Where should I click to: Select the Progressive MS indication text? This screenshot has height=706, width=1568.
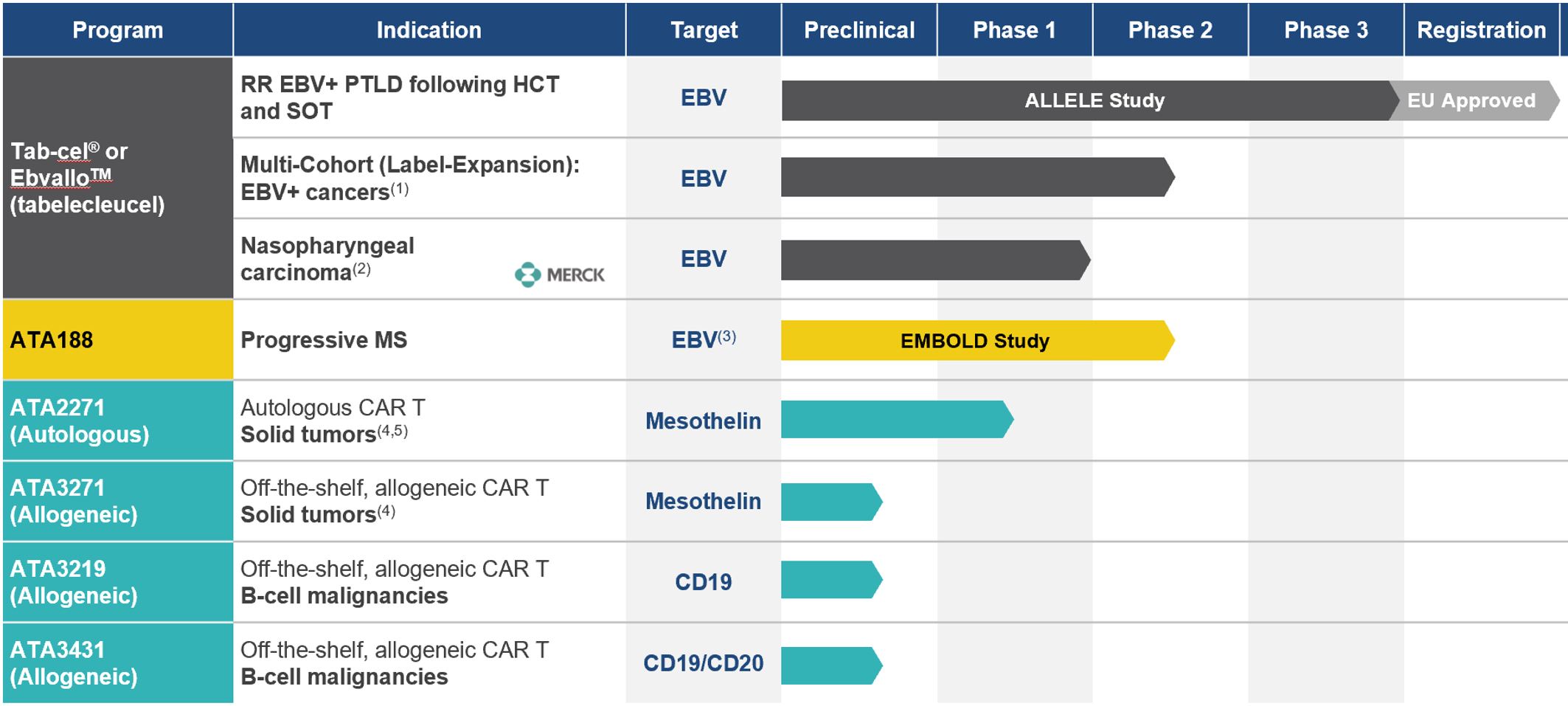tap(324, 339)
